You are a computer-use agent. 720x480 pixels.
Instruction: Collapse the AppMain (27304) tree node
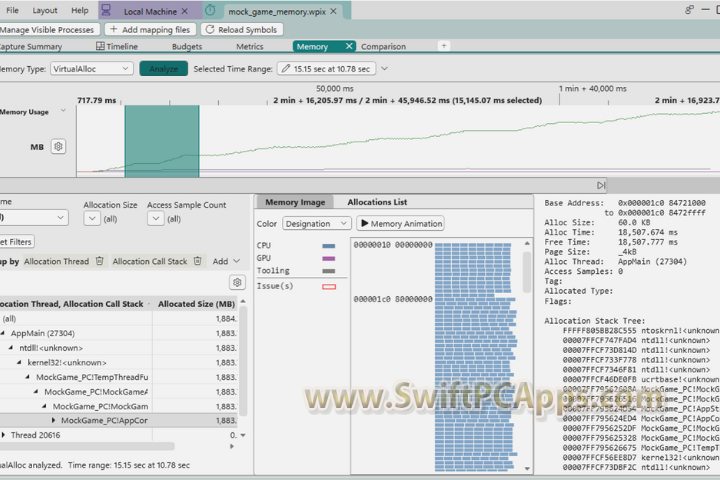6,333
